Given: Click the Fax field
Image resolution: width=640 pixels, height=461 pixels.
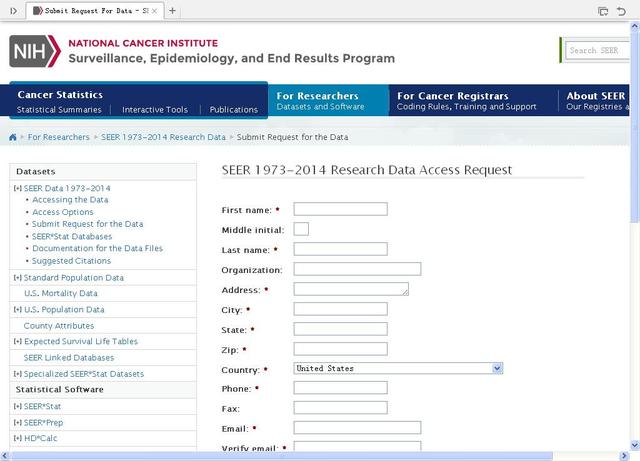Looking at the screenshot, I should coord(340,408).
